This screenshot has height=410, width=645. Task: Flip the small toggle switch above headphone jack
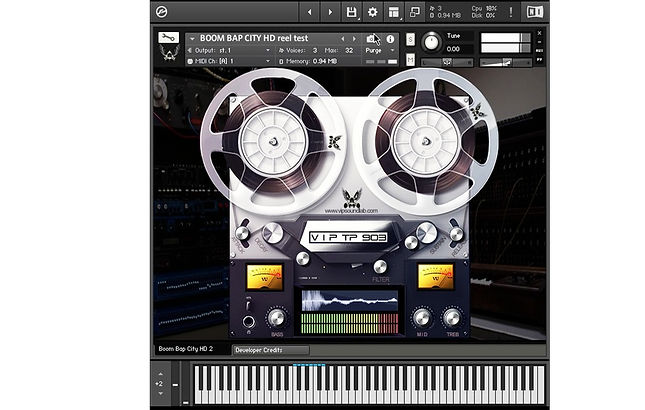pos(248,304)
